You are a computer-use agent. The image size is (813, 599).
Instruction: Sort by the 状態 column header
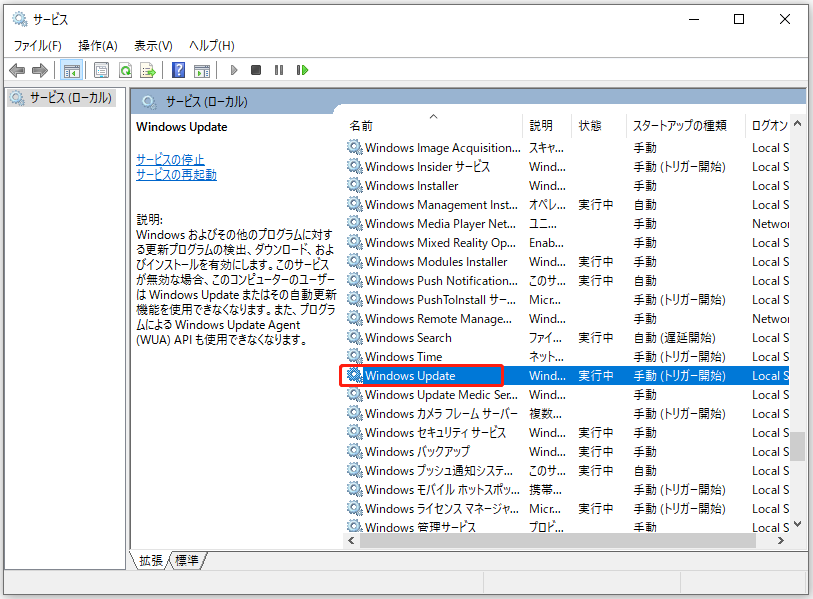click(x=598, y=125)
